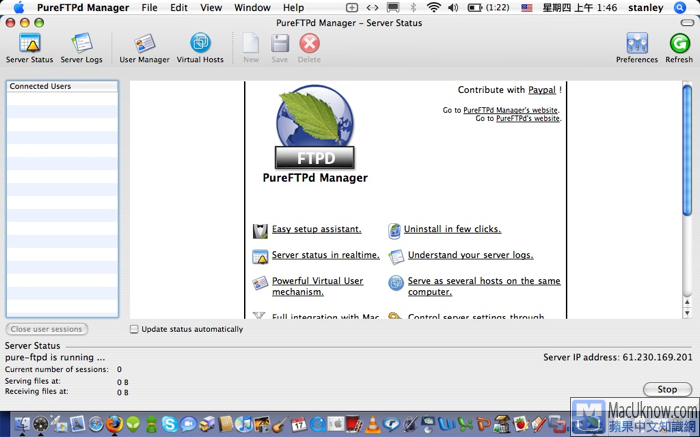Open the Server Status toolbar view

(29, 48)
